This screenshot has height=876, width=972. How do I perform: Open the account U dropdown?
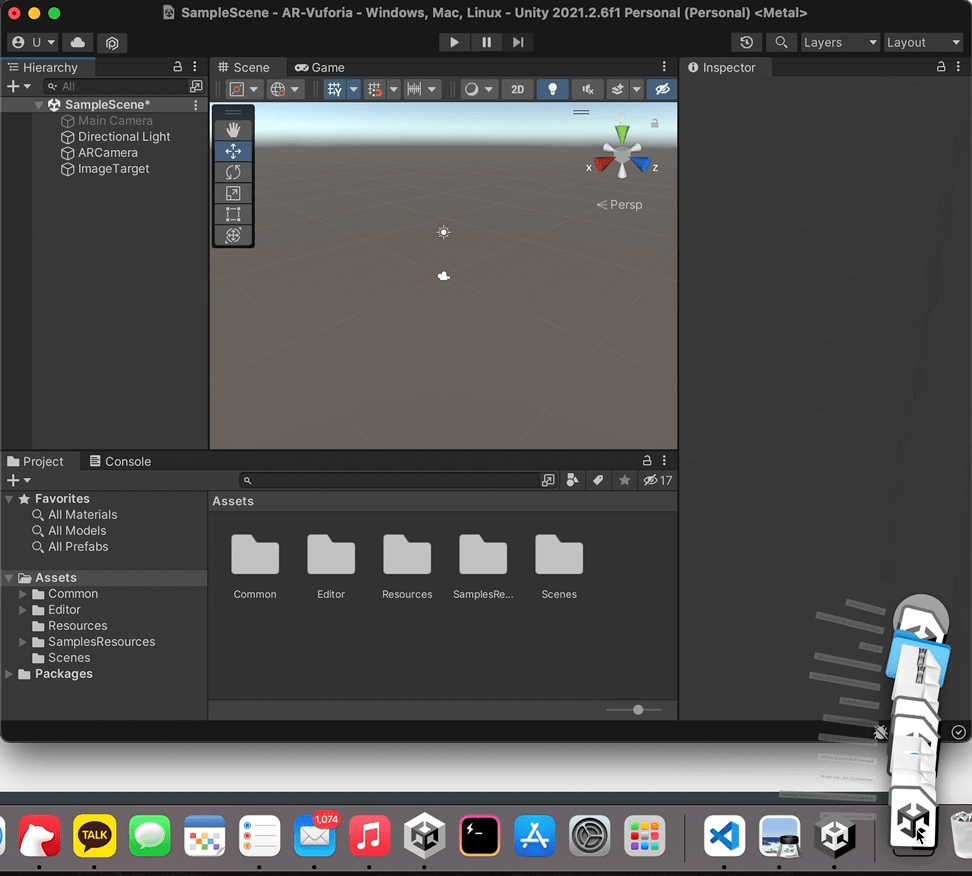pos(33,42)
